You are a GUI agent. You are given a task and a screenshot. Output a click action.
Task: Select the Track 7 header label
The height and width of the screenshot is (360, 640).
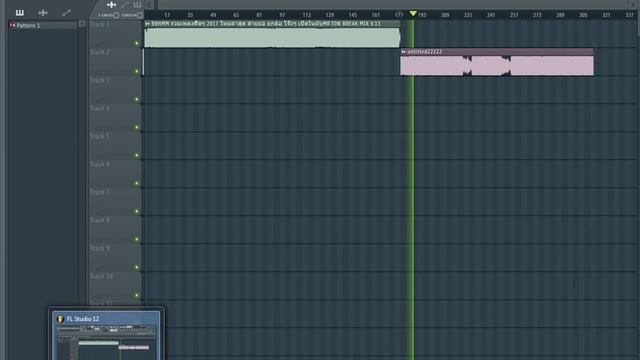pos(100,192)
